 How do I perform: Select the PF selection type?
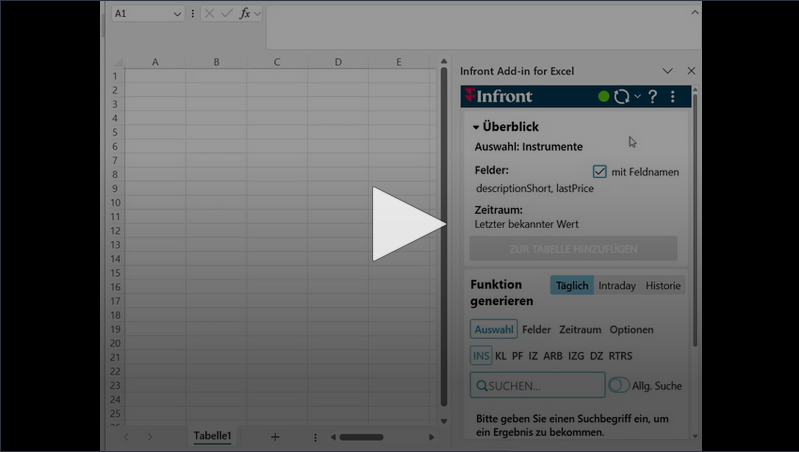point(517,356)
